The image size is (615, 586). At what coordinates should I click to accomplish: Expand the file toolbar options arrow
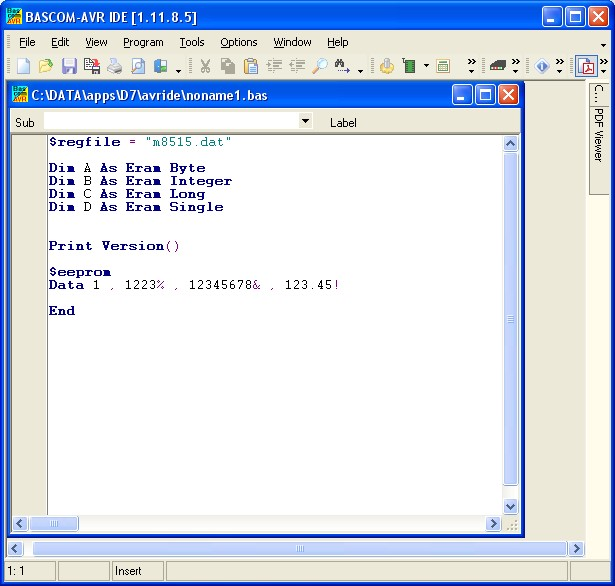click(x=178, y=71)
